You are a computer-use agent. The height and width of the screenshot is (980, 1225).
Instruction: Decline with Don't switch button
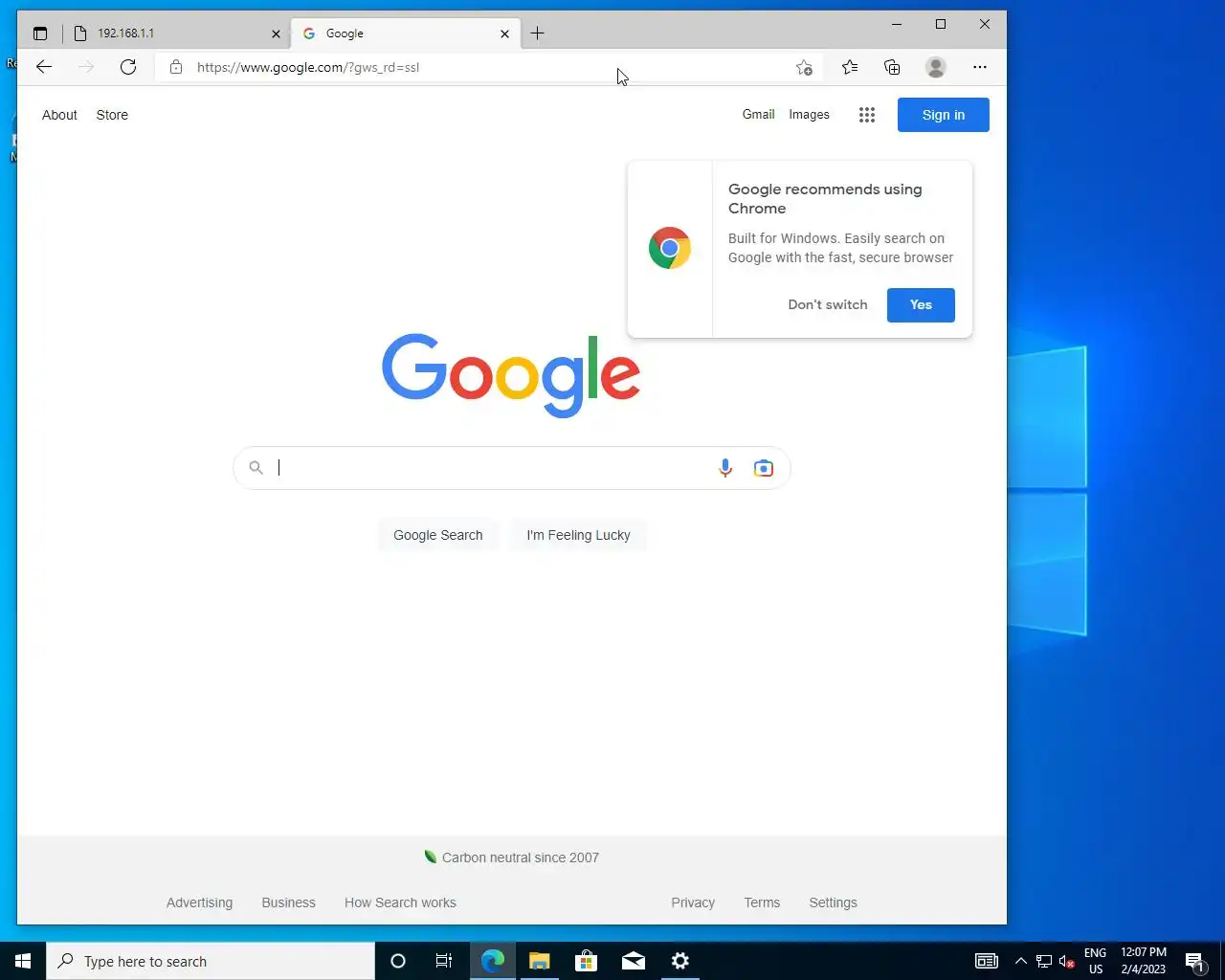[828, 304]
